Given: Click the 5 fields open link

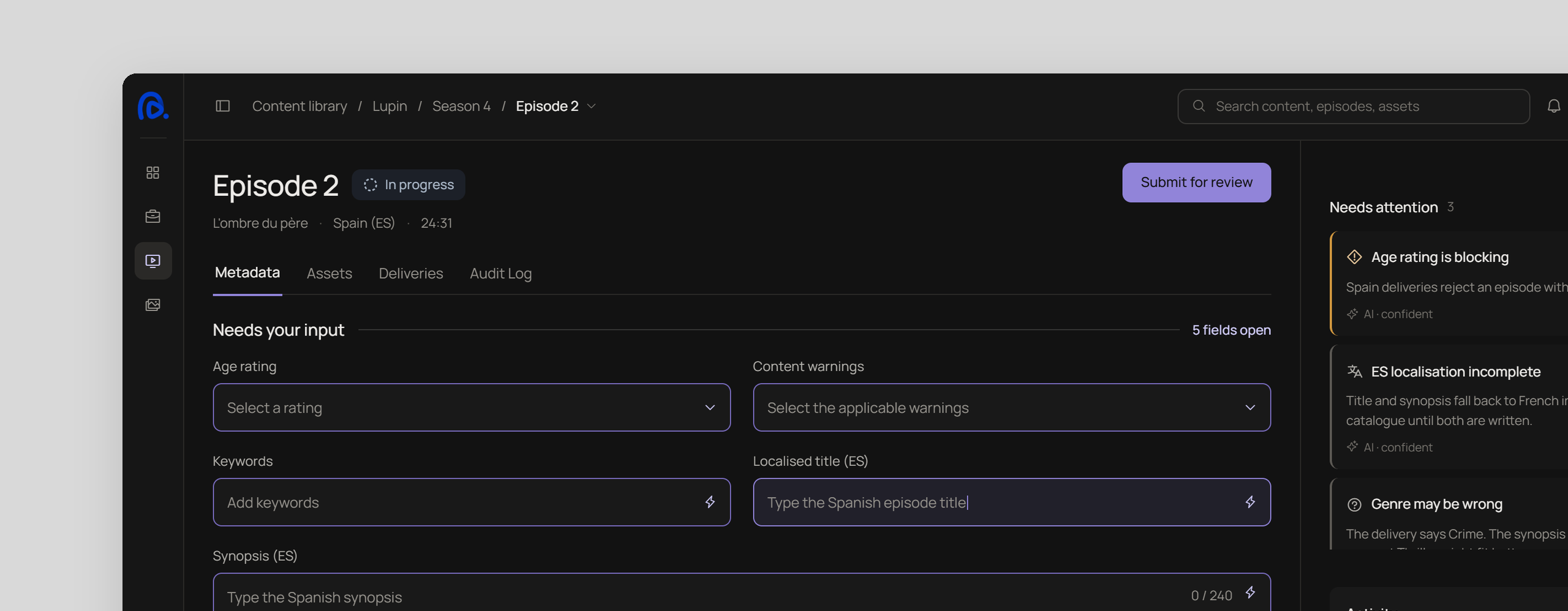Looking at the screenshot, I should [x=1231, y=330].
